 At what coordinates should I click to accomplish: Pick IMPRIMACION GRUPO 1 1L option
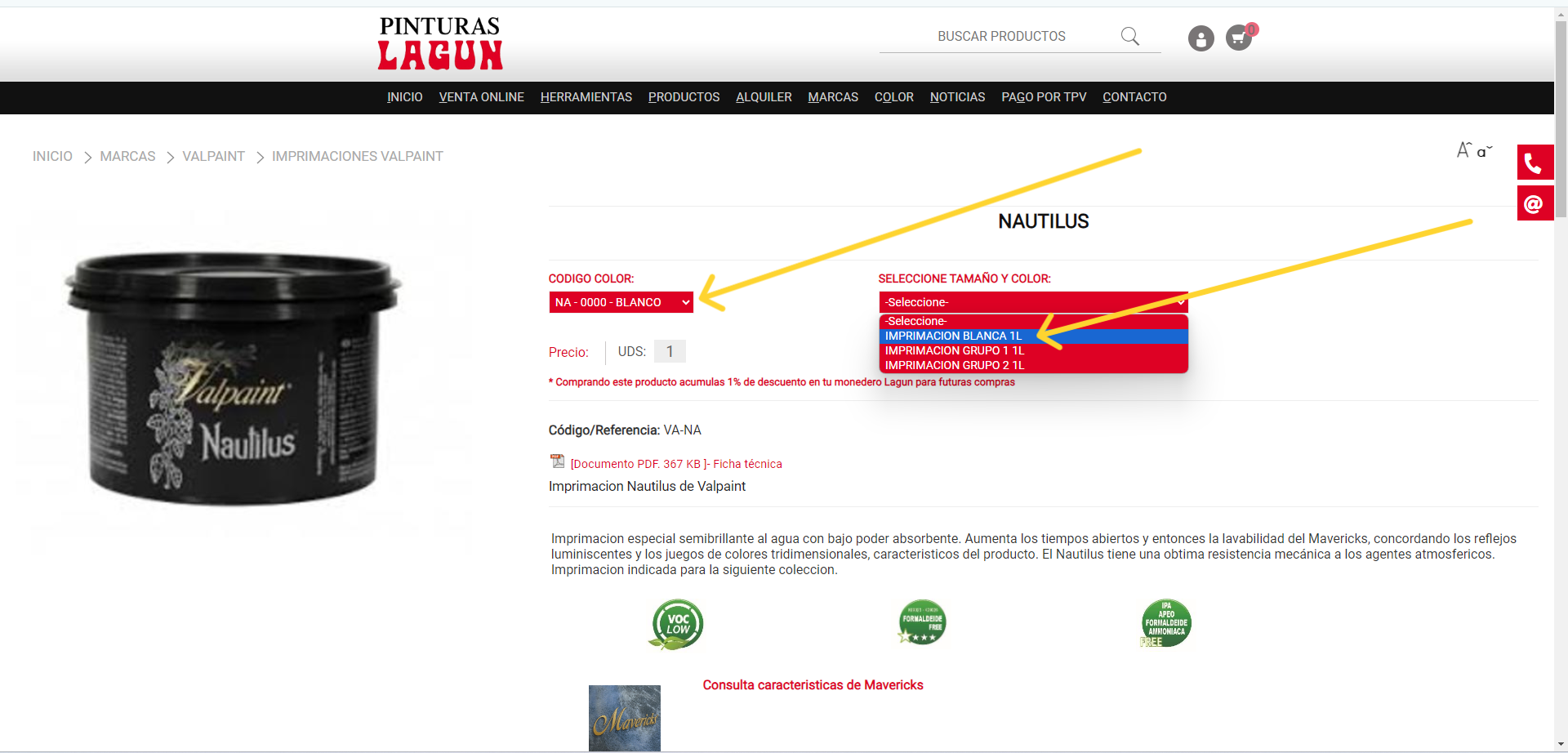[x=954, y=350]
